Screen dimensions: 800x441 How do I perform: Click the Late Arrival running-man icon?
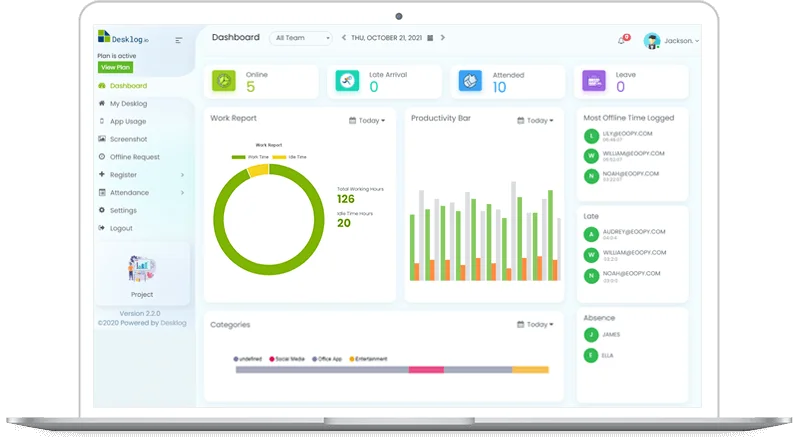pos(347,81)
